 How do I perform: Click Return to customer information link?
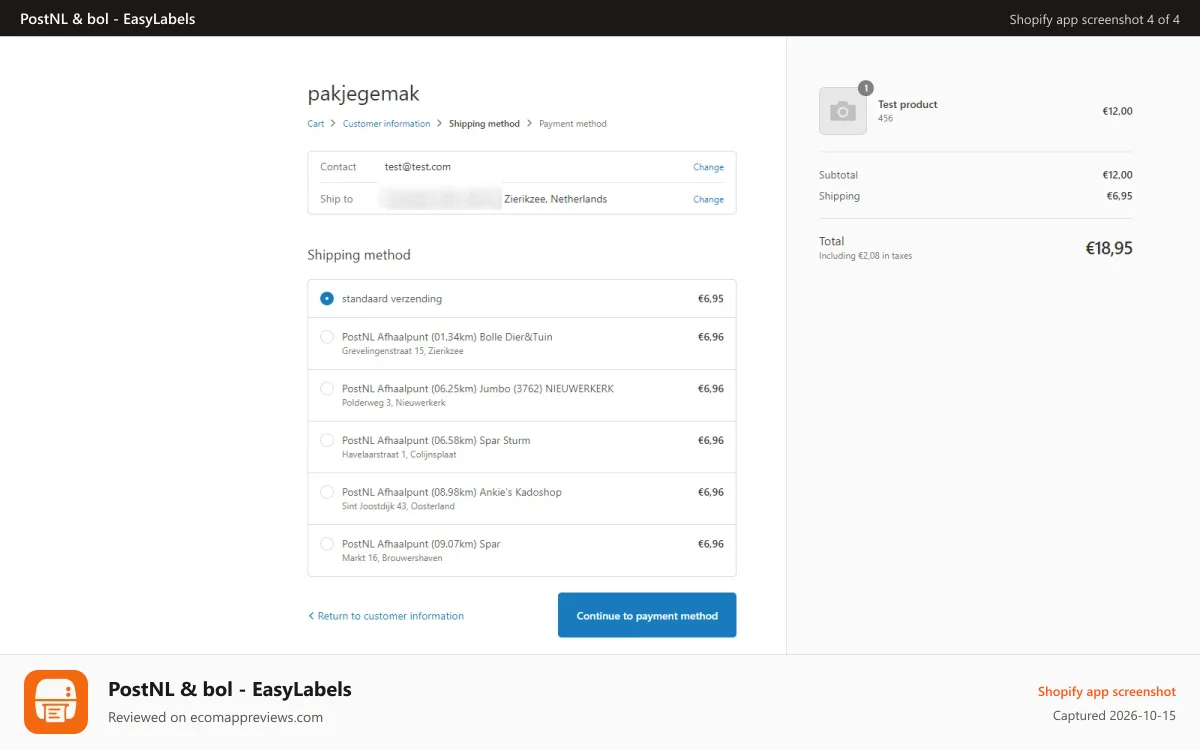pos(386,616)
